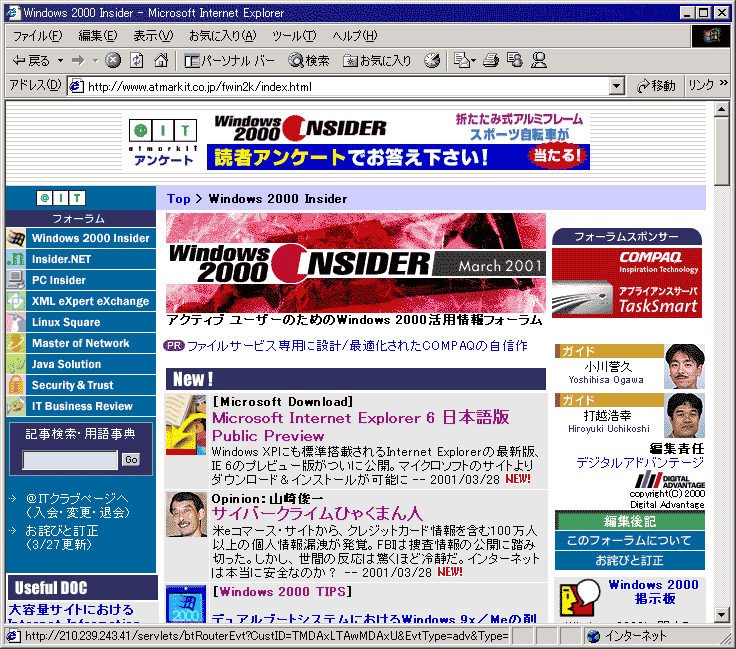
Task: Click the Mail toolbar icon
Action: pyautogui.click(x=462, y=61)
